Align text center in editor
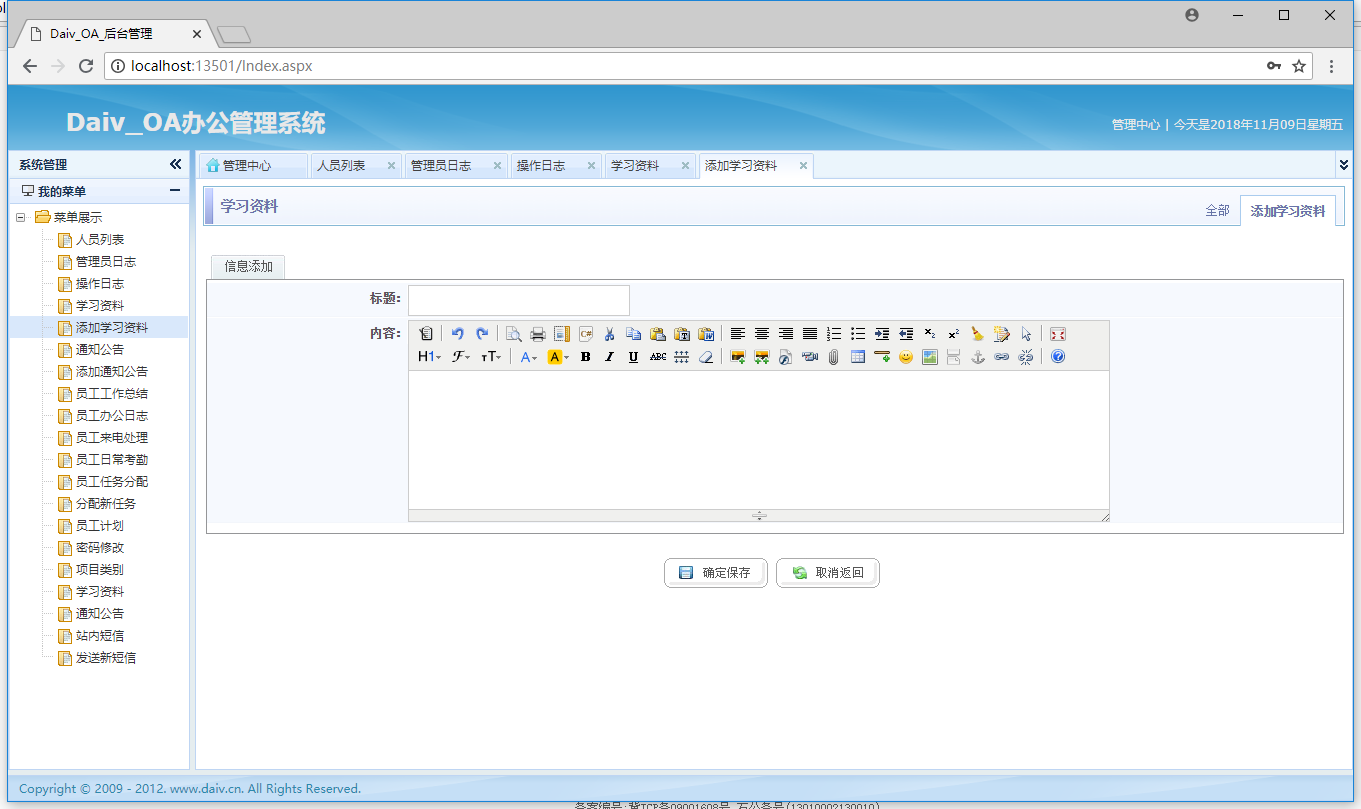 tap(762, 334)
